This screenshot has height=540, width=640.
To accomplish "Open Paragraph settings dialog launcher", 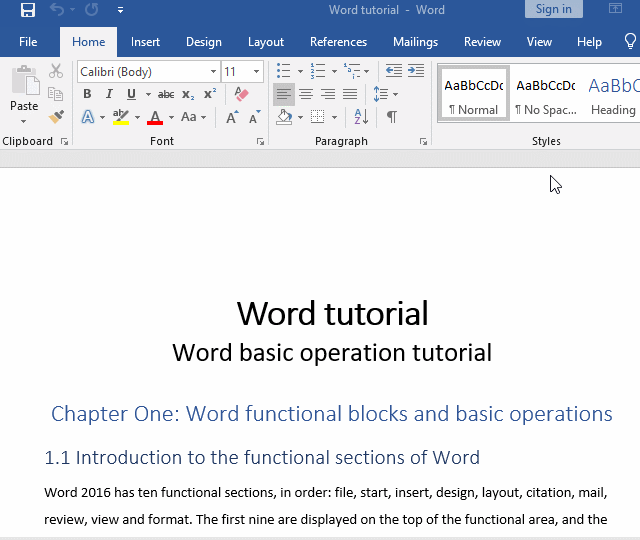I will click(x=423, y=141).
